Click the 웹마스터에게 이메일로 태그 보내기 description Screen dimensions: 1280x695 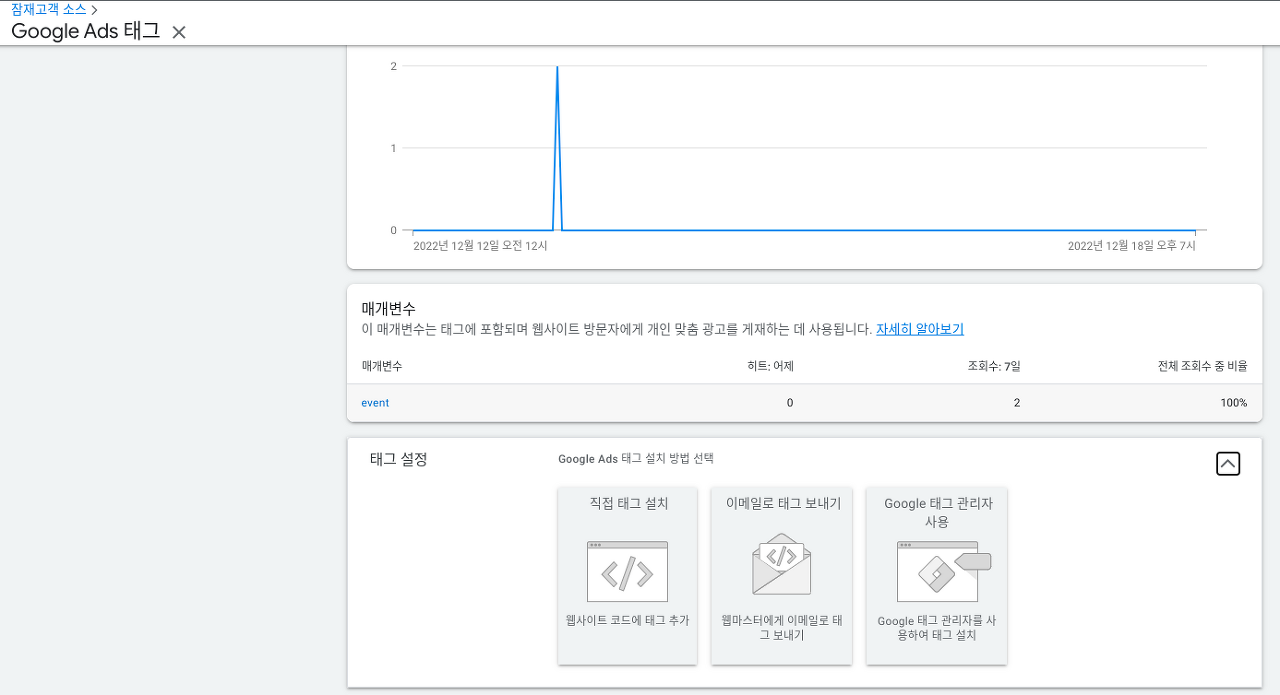tap(782, 628)
